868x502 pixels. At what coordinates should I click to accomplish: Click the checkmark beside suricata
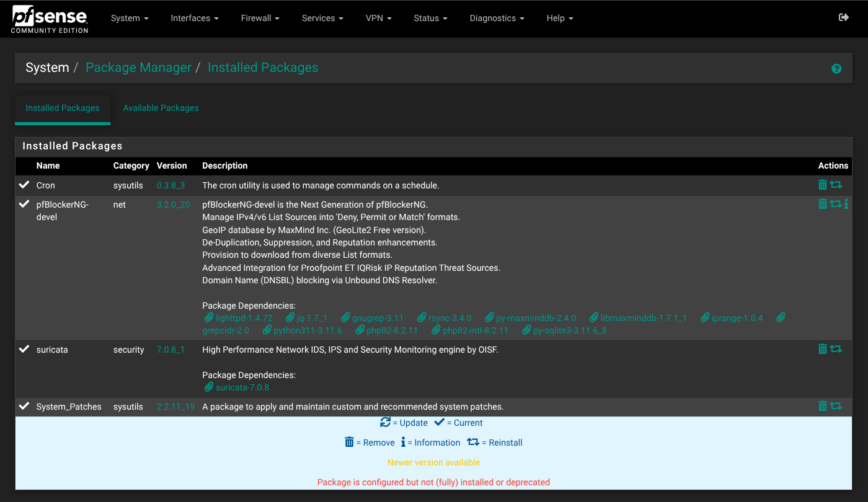tap(24, 349)
